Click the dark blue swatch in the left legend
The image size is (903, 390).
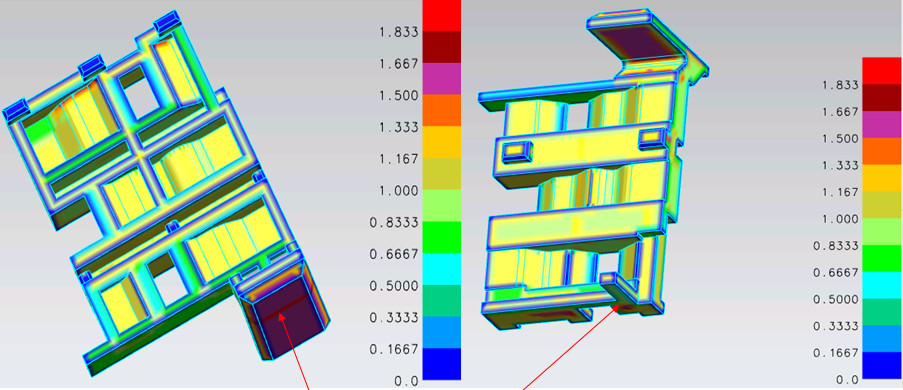(x=442, y=364)
